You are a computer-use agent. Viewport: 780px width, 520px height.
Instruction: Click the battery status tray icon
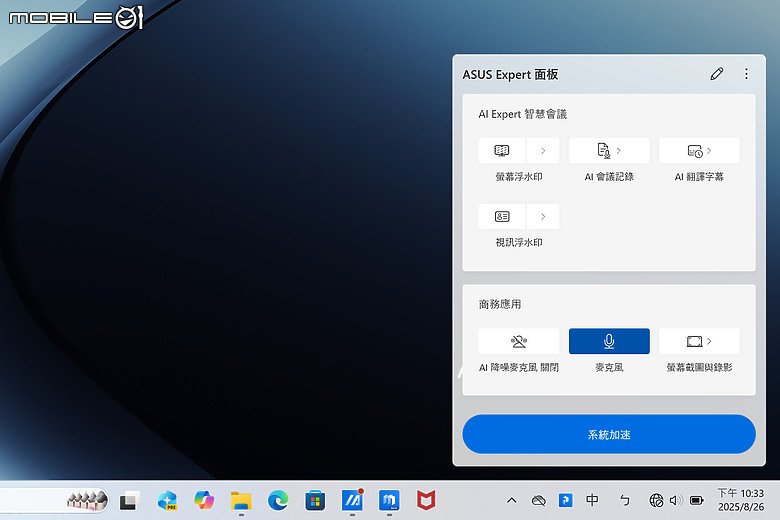pos(696,500)
